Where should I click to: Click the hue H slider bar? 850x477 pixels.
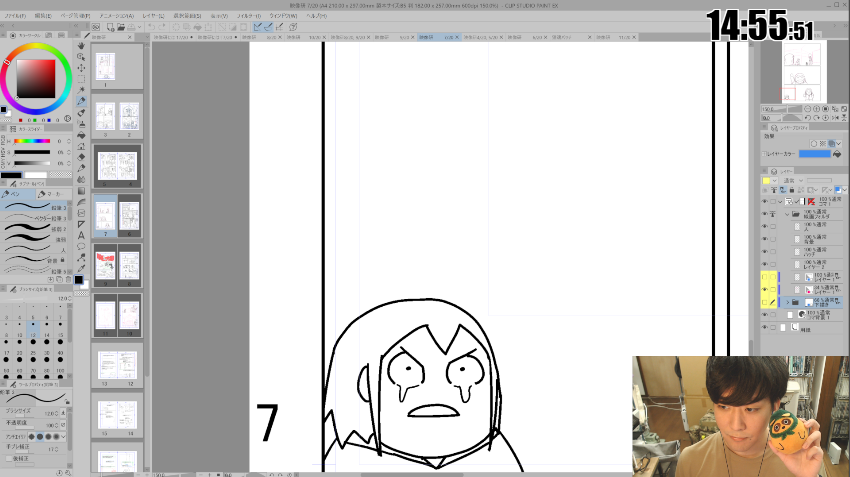(x=32, y=141)
